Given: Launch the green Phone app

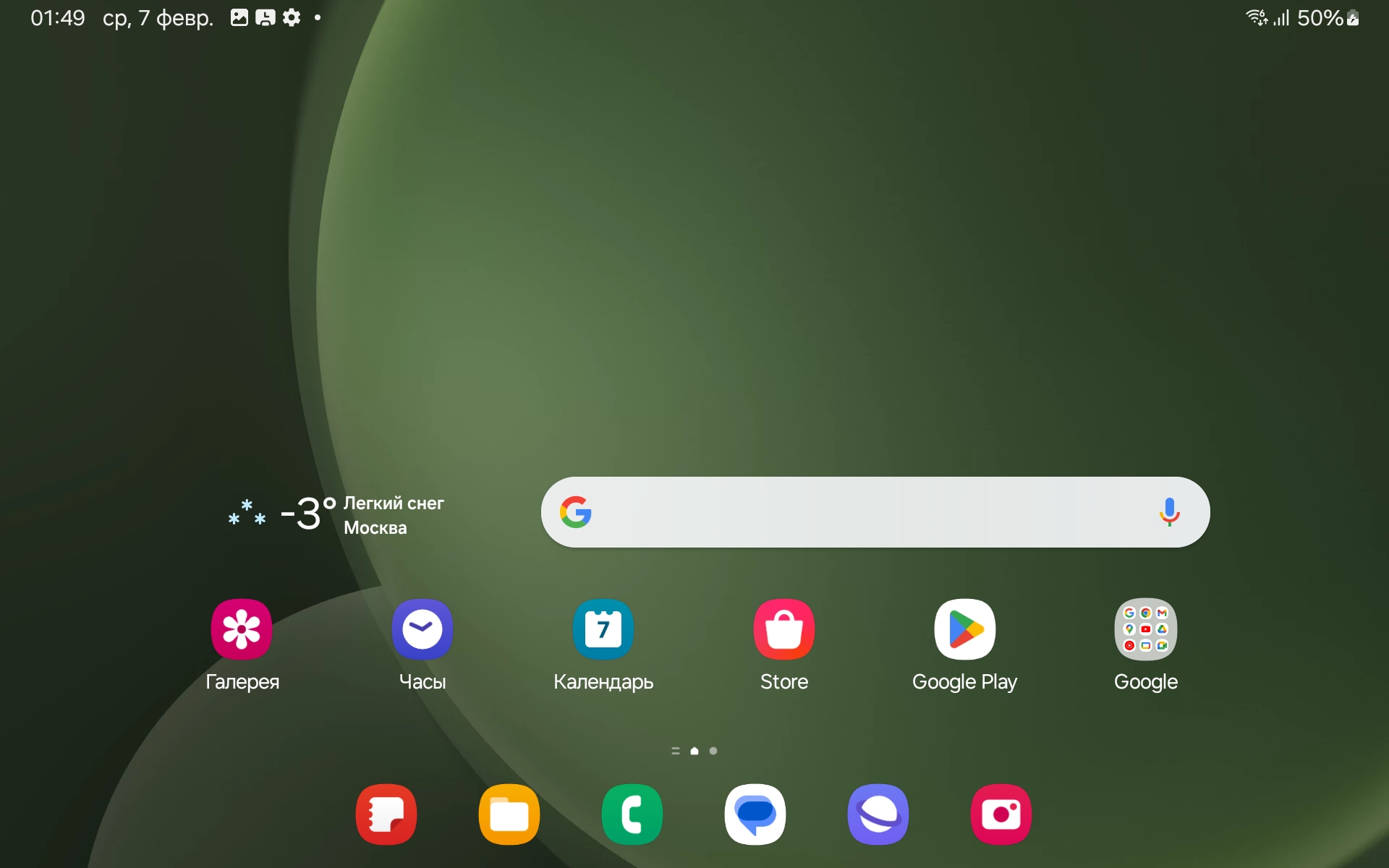Looking at the screenshot, I should (x=632, y=814).
